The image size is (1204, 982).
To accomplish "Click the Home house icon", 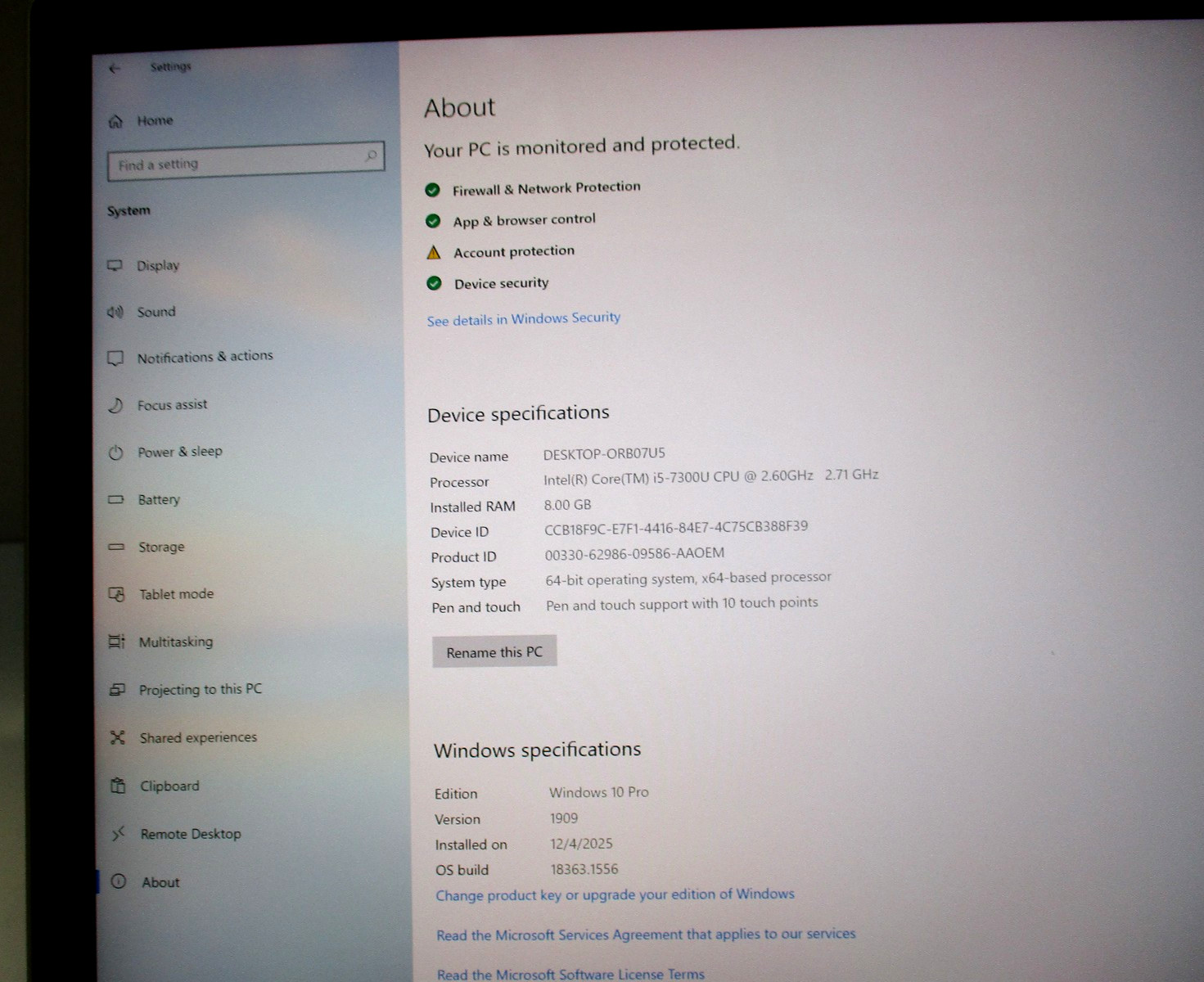I will coord(115,122).
